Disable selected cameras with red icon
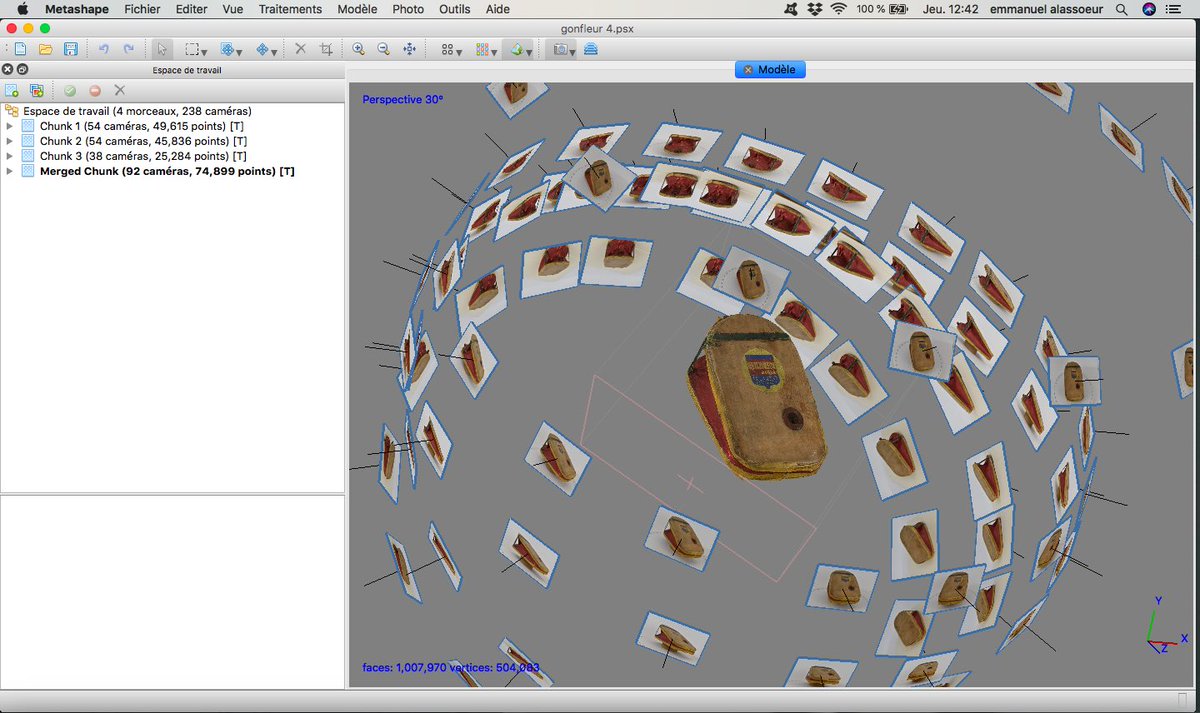 pos(95,90)
